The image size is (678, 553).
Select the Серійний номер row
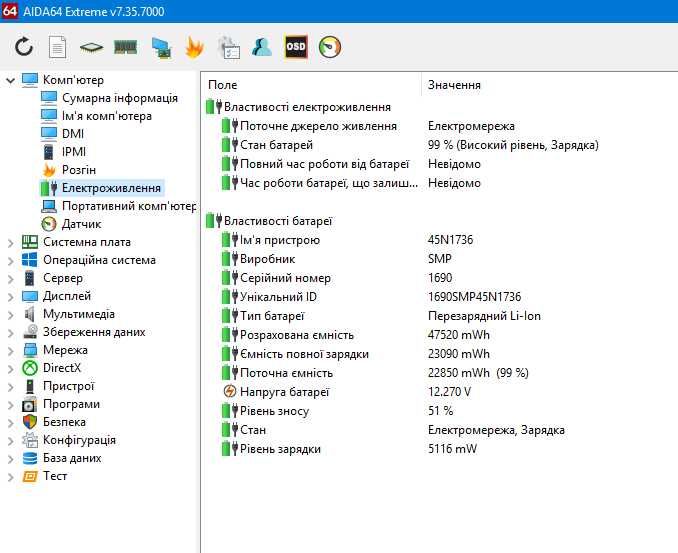click(277, 278)
